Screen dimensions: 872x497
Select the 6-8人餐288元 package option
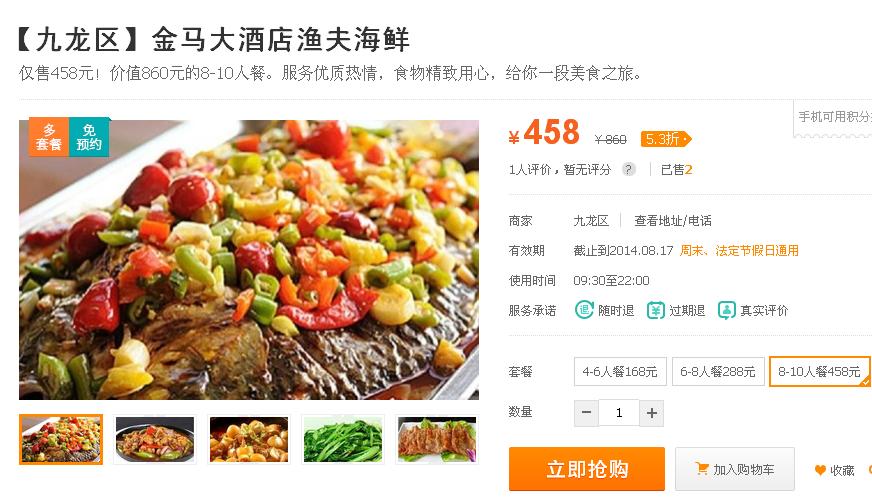pos(718,371)
